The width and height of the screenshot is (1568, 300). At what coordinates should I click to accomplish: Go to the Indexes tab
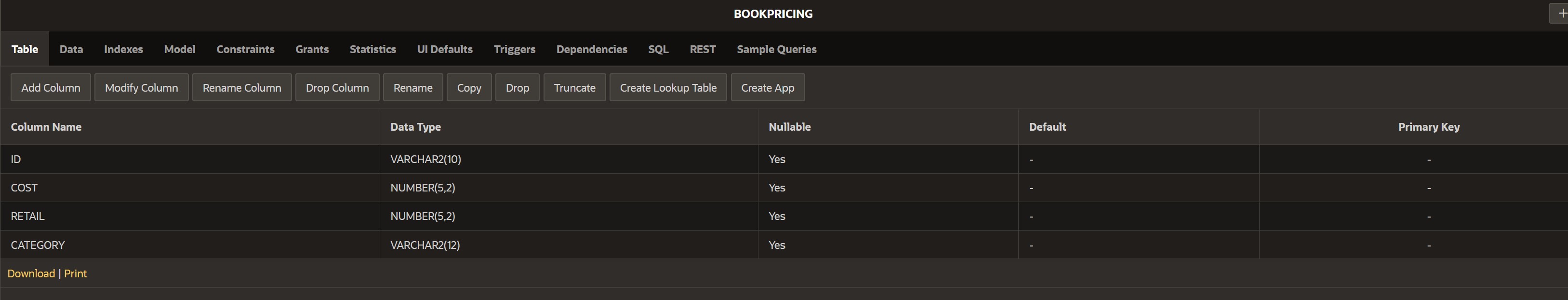tap(123, 49)
